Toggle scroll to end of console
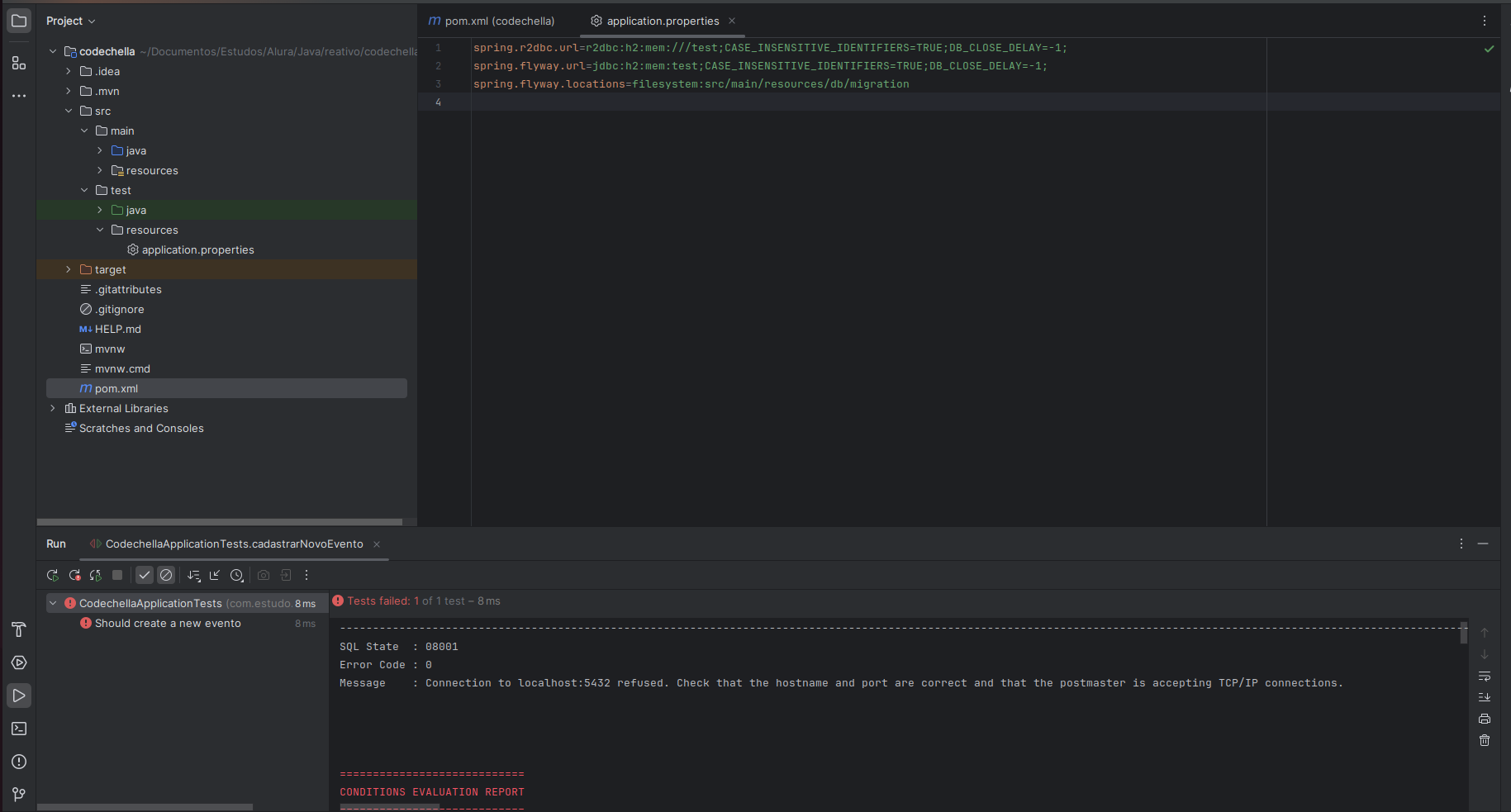This screenshot has height=812, width=1511. point(1485,697)
